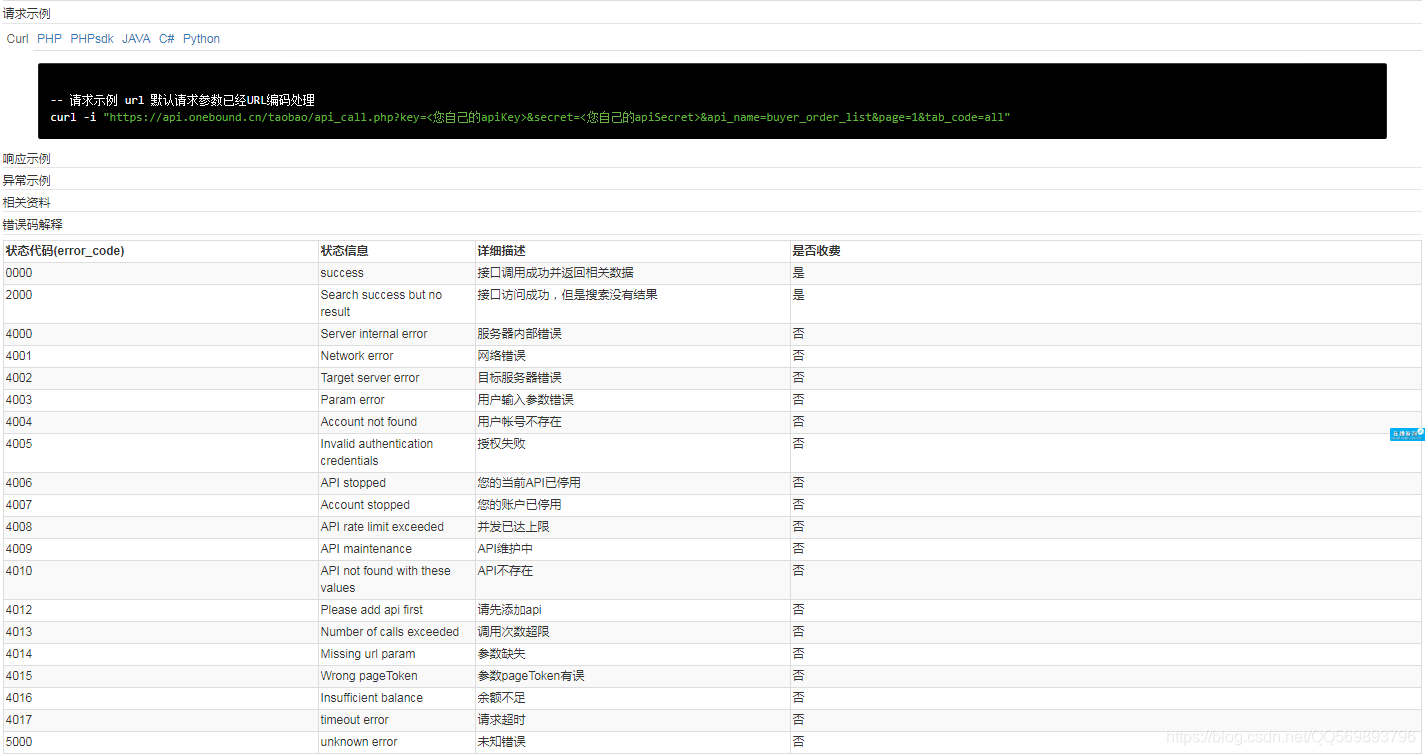Screen dimensions: 1425x755
Task: Click the 服务器内部错误 description
Action: (x=632, y=334)
